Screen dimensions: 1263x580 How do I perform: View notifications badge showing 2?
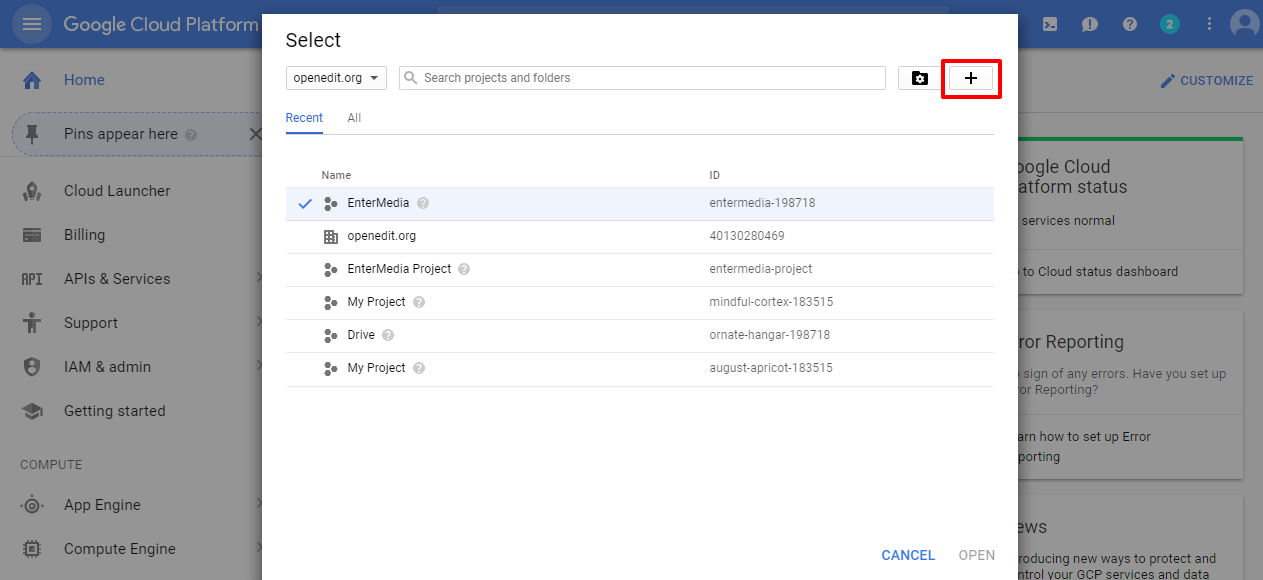[1170, 24]
